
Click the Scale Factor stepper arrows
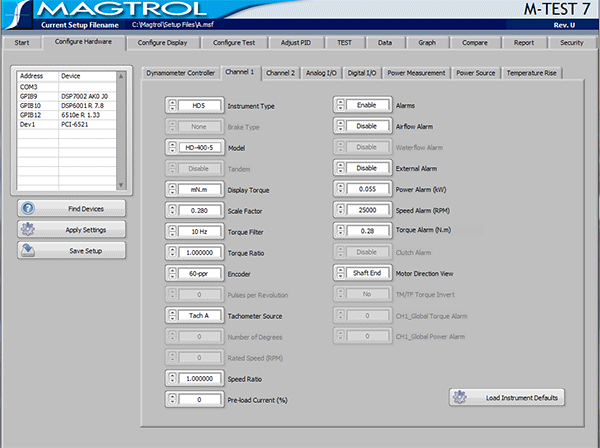point(173,210)
